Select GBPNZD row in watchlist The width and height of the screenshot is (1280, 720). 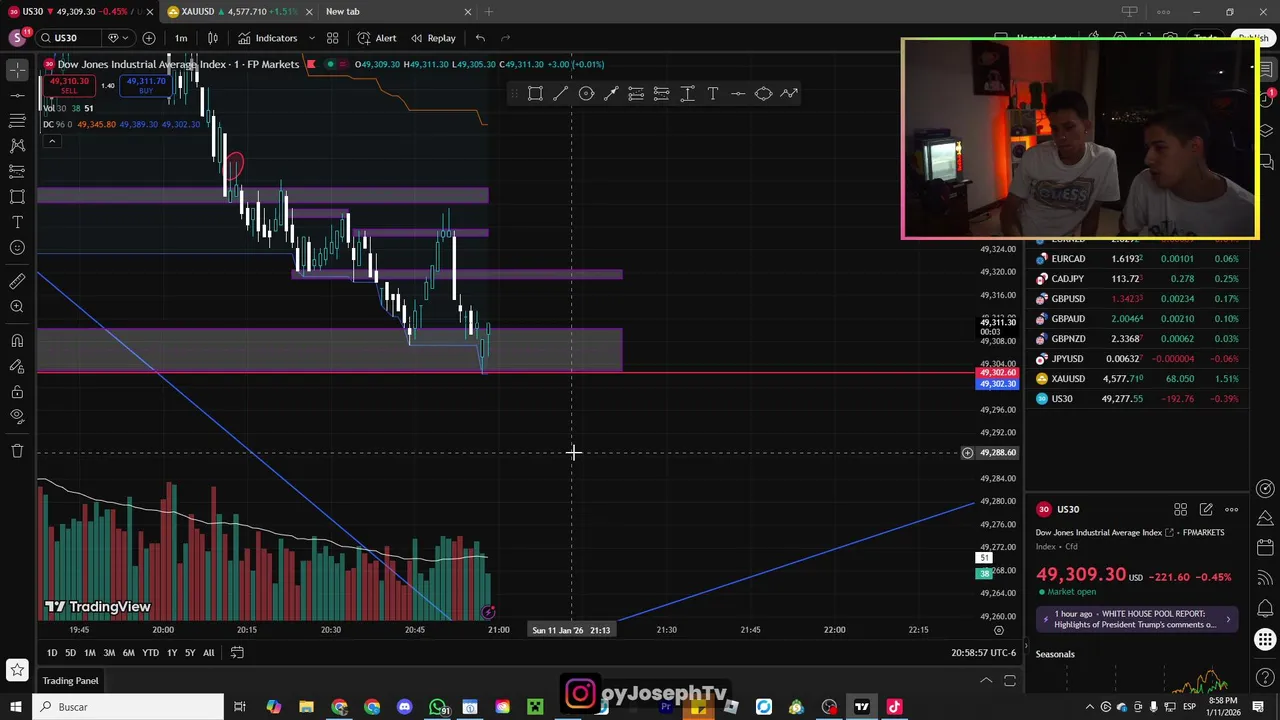pyautogui.click(x=1138, y=339)
